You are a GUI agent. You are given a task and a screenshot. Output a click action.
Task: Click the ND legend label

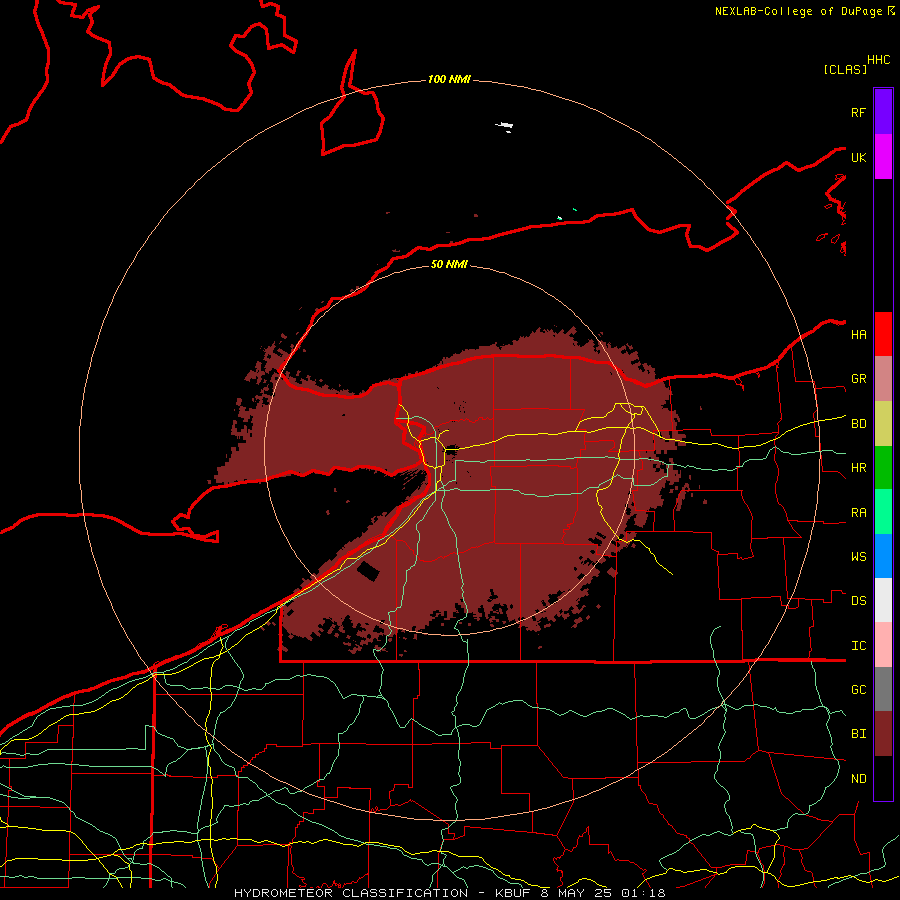point(858,779)
